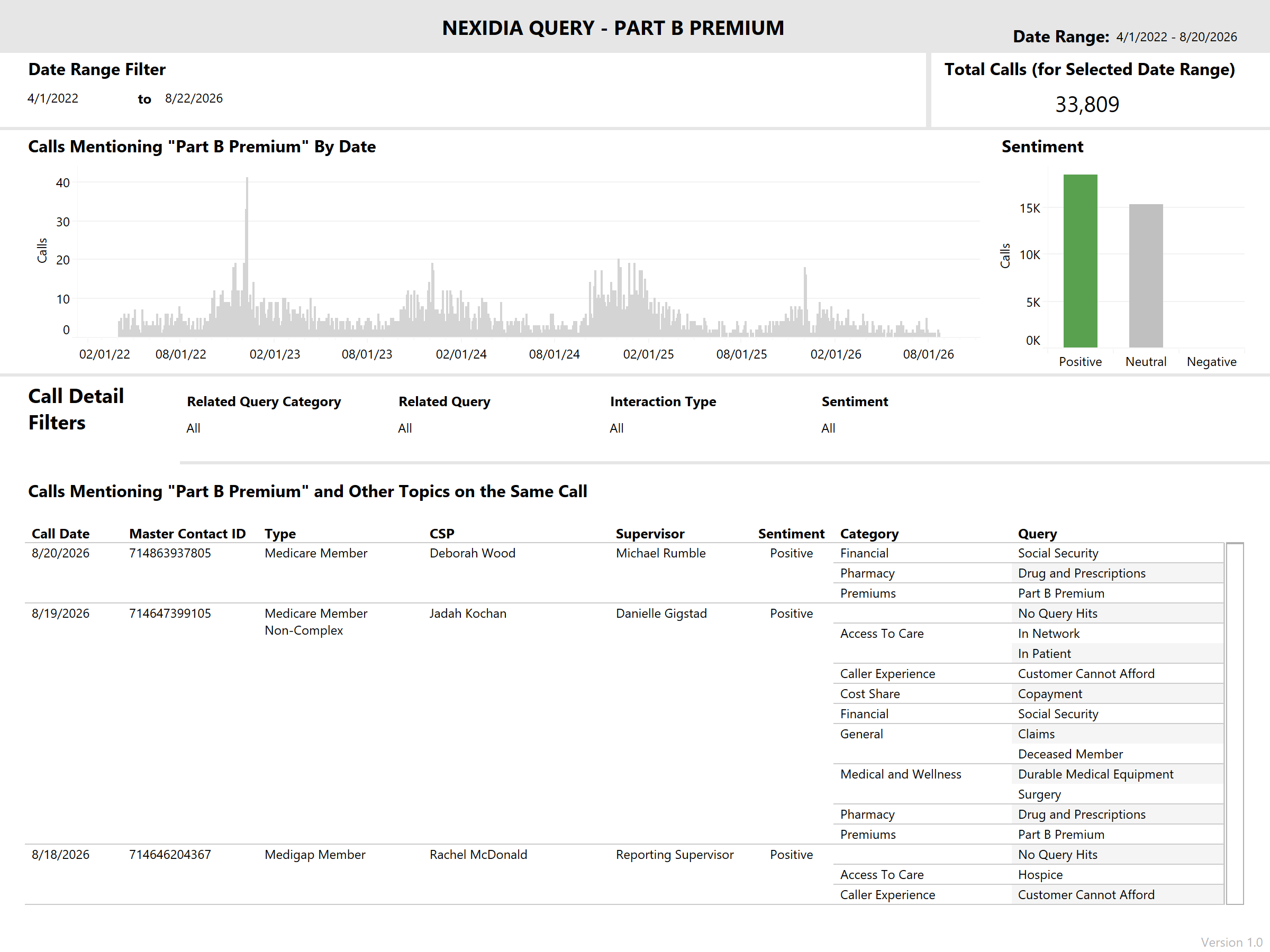Viewport: 1270px width, 952px height.
Task: Click the vertical scrollbar of the call detail table
Action: [1235, 723]
